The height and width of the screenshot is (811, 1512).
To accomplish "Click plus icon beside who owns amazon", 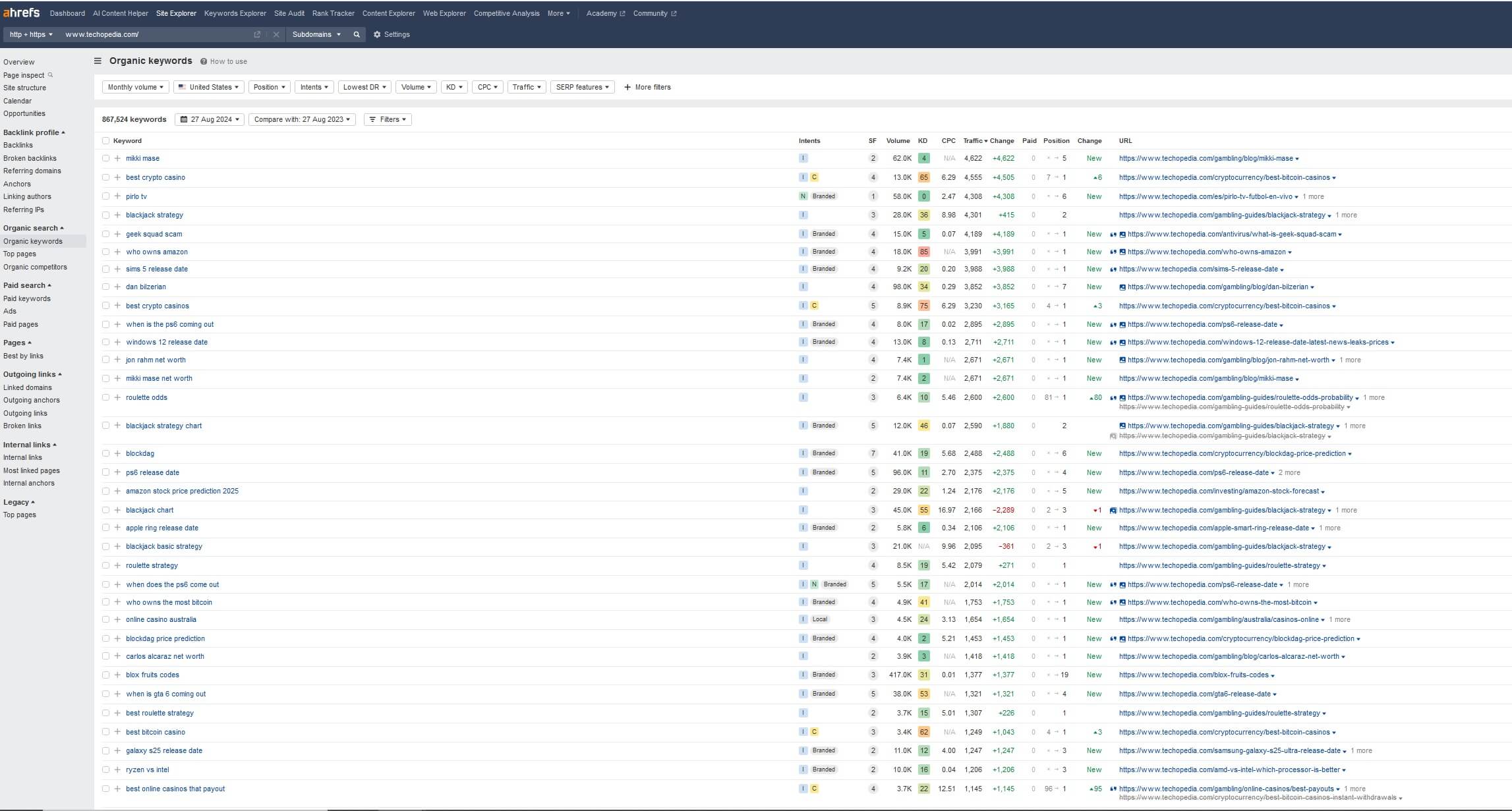I will [117, 252].
